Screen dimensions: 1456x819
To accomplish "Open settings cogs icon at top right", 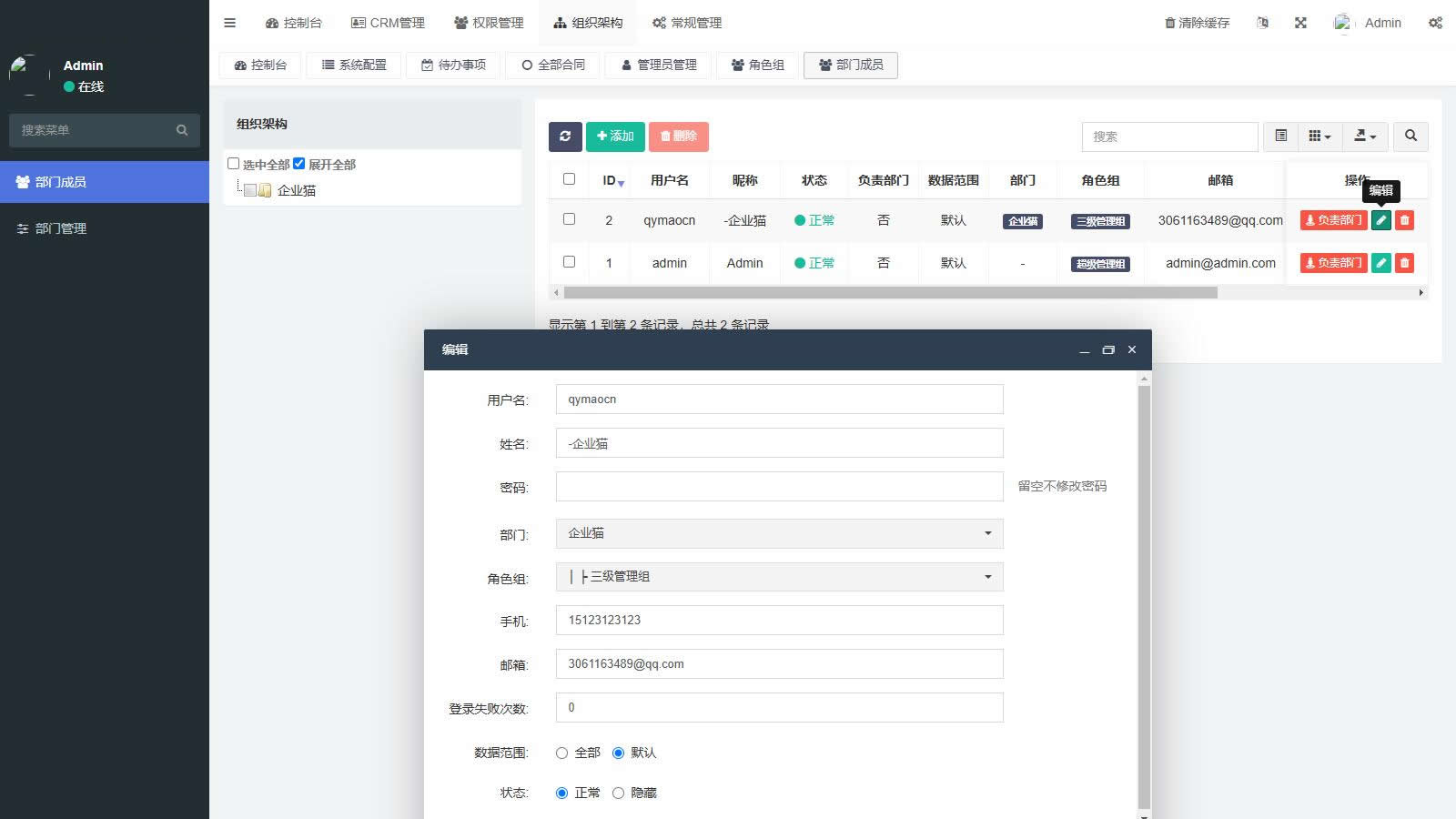I will (1435, 23).
